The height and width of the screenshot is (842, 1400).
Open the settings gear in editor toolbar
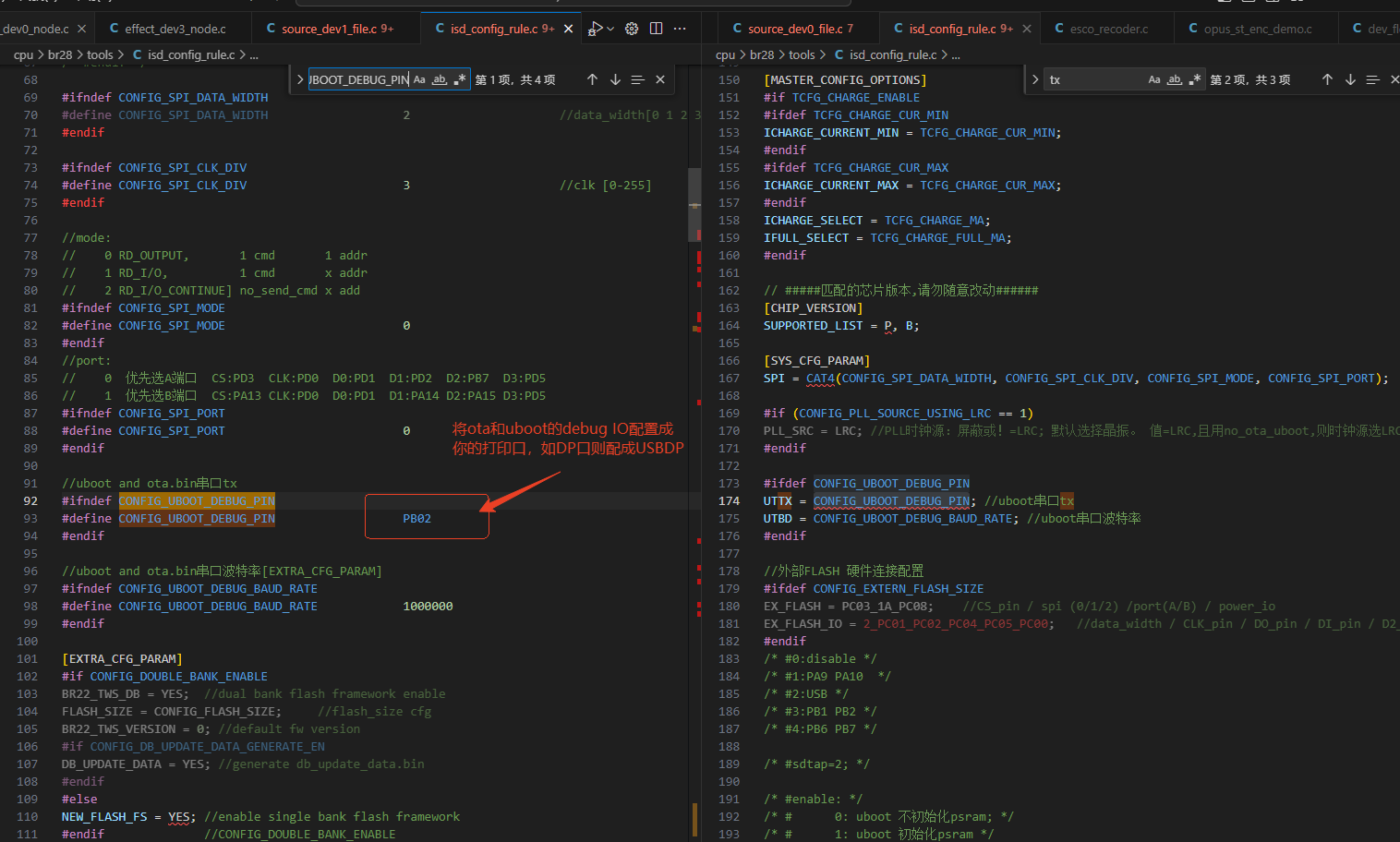(x=632, y=29)
